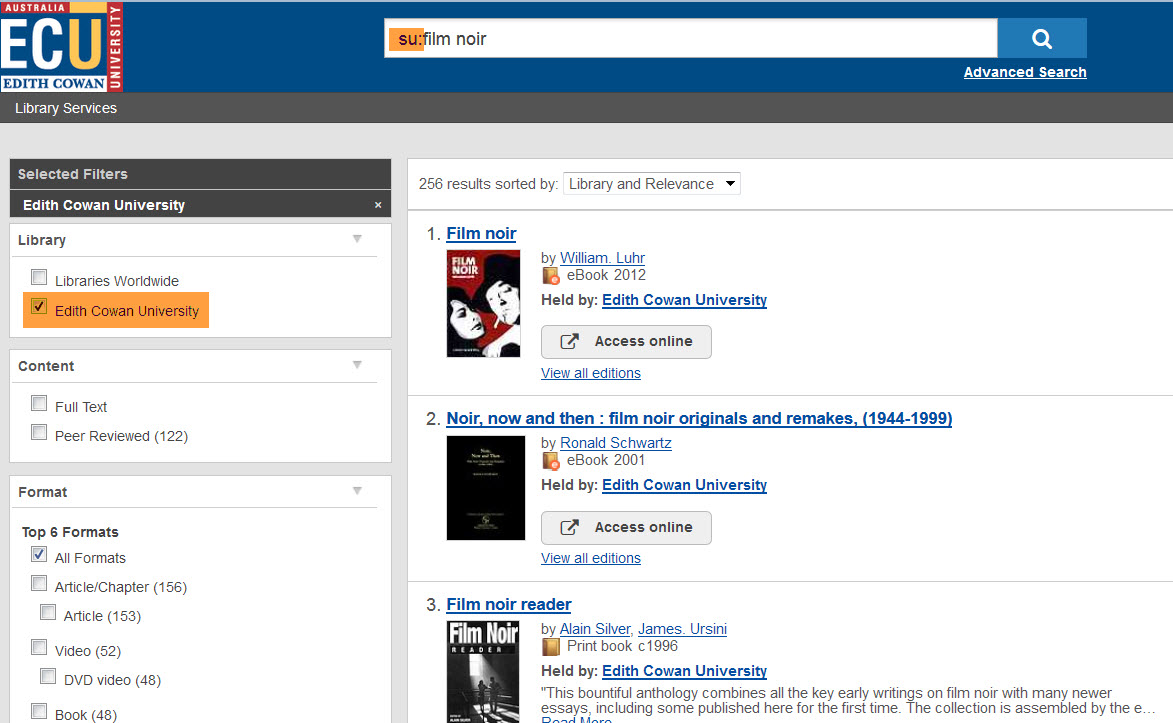Click Held by link for Noir, now and then

(684, 485)
